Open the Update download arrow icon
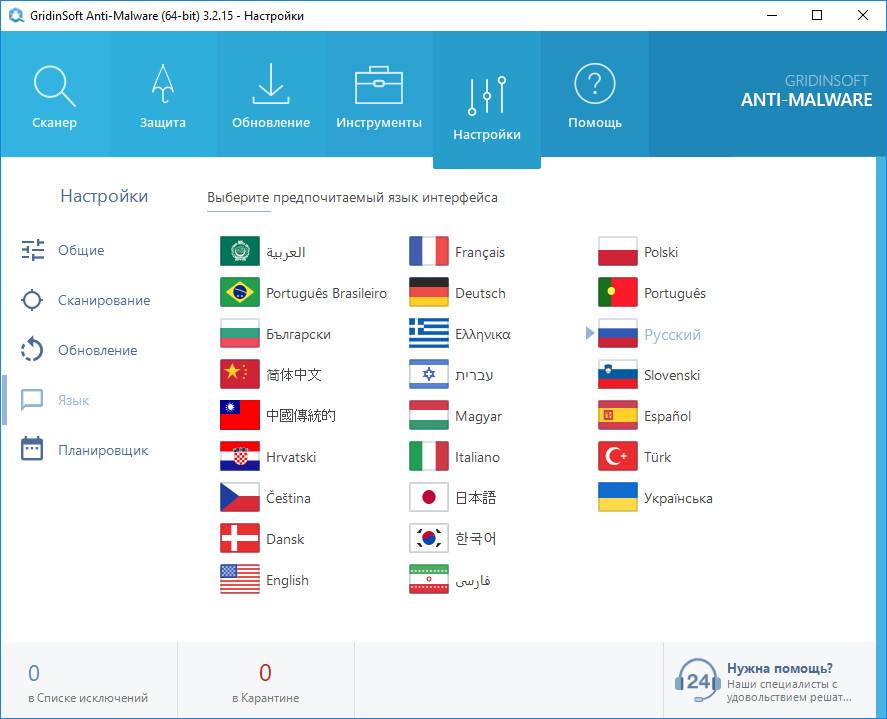887x719 pixels. pyautogui.click(x=271, y=86)
